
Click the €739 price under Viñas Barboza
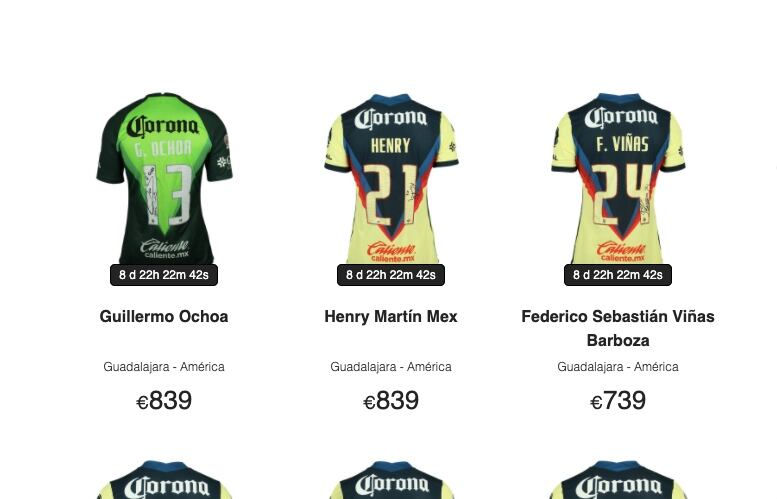tap(618, 400)
